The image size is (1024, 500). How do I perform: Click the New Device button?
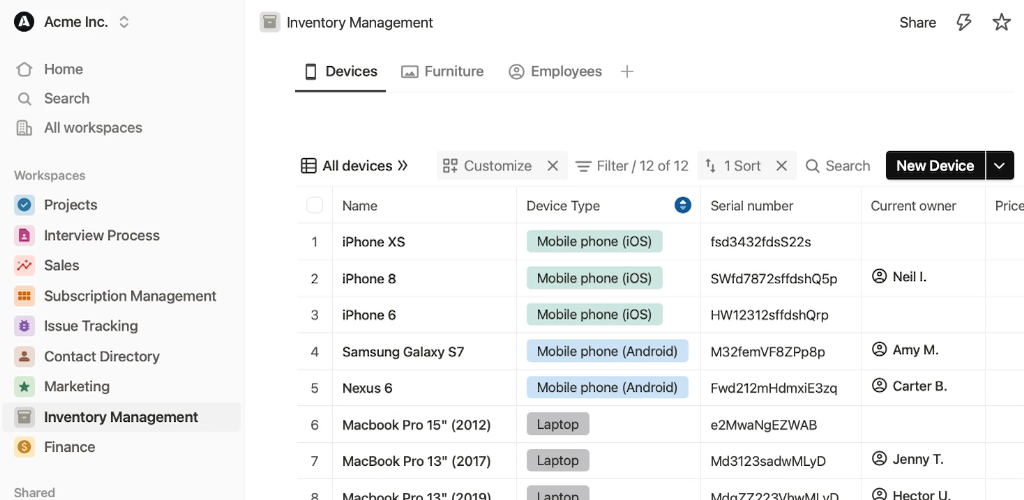pos(935,166)
